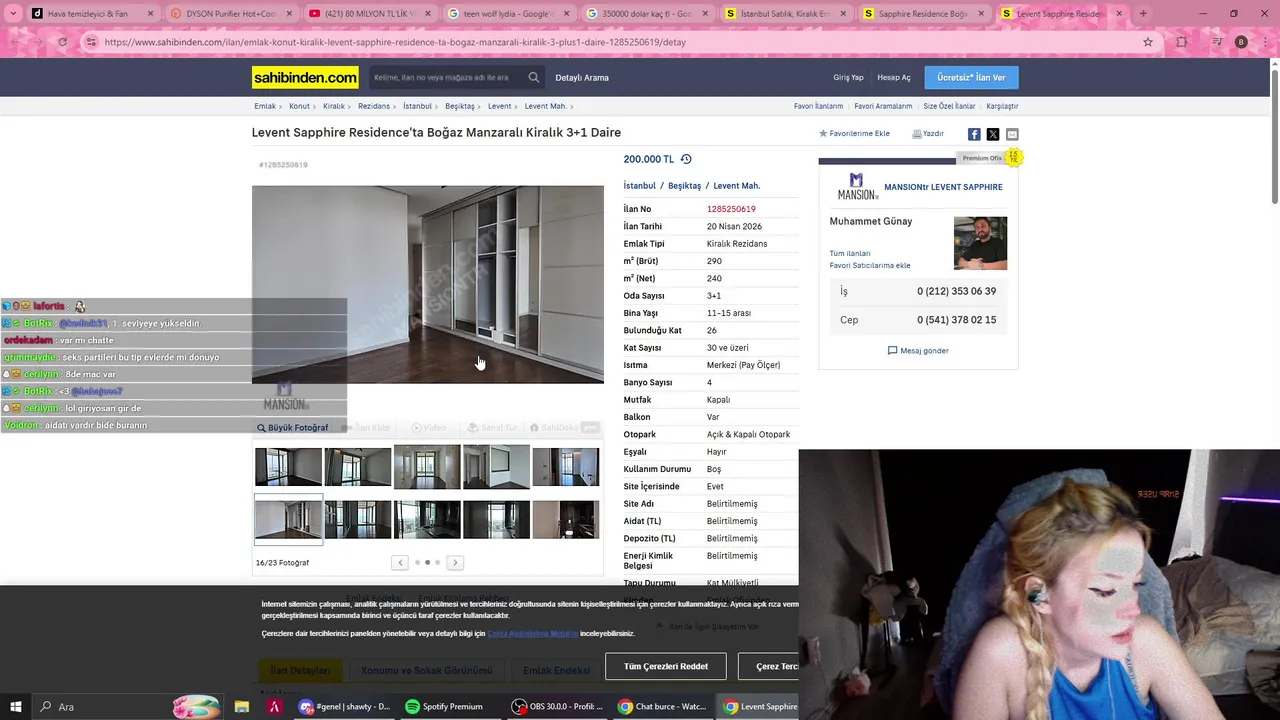Open Levent Mah. breadcrumb in navigation

pos(546,106)
